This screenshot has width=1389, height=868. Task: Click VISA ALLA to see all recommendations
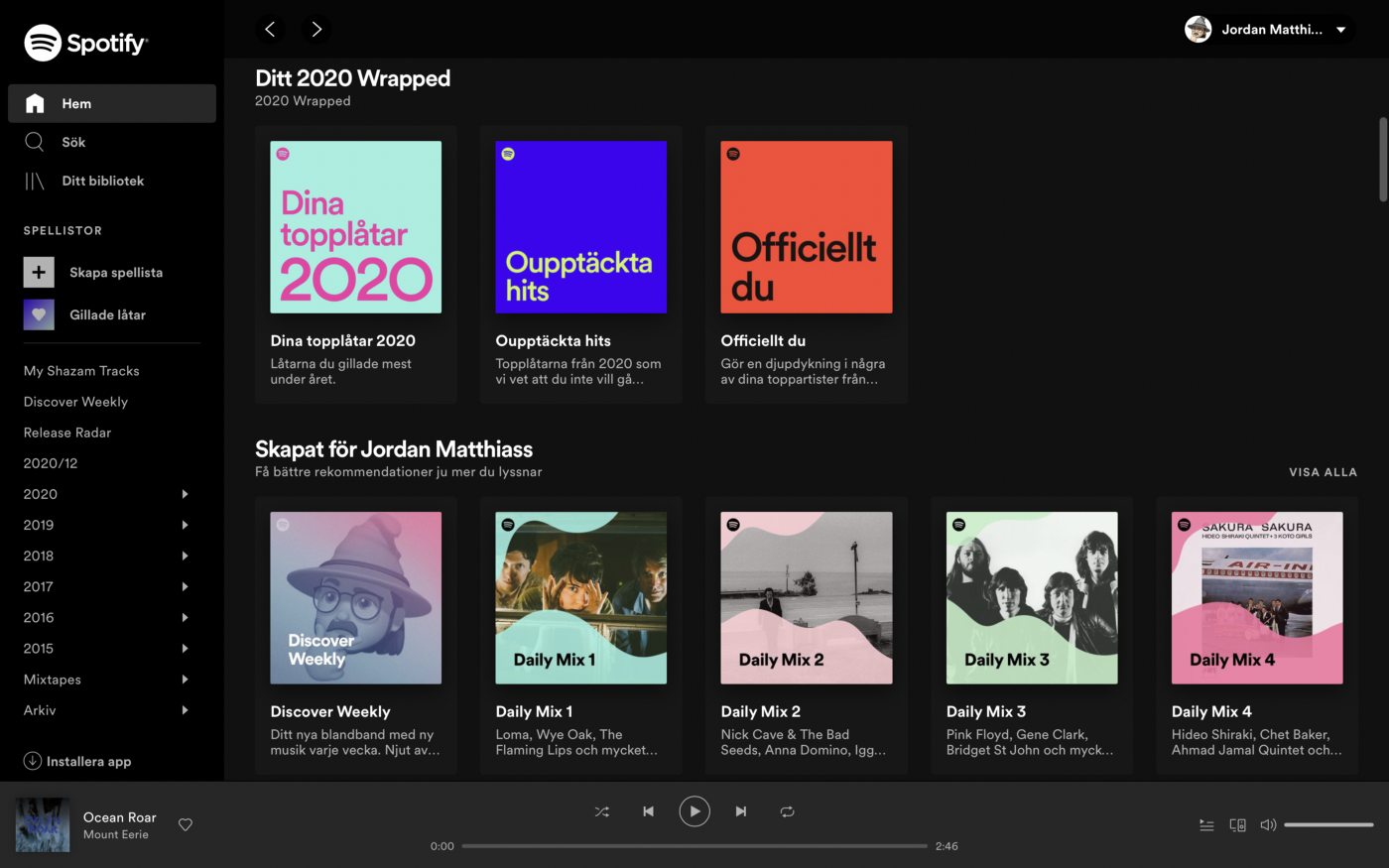click(1323, 472)
